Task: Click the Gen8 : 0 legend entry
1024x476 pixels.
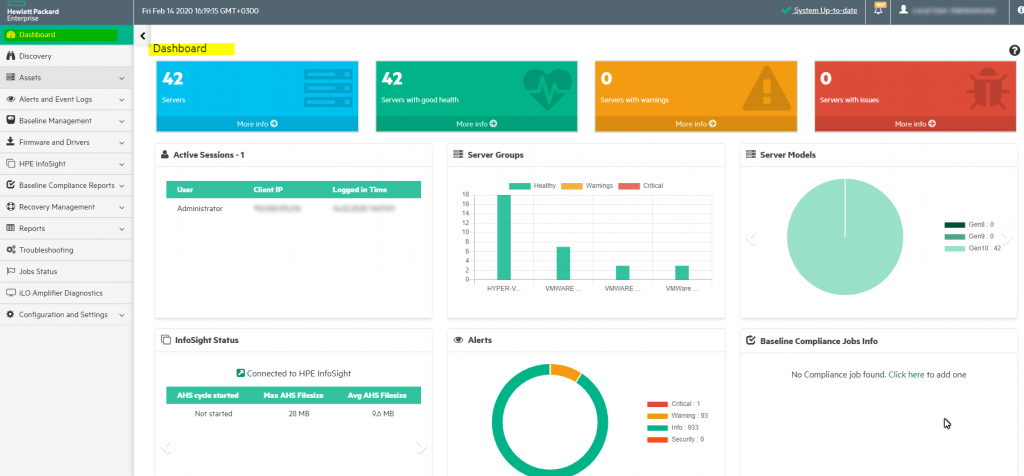Action: [969, 225]
